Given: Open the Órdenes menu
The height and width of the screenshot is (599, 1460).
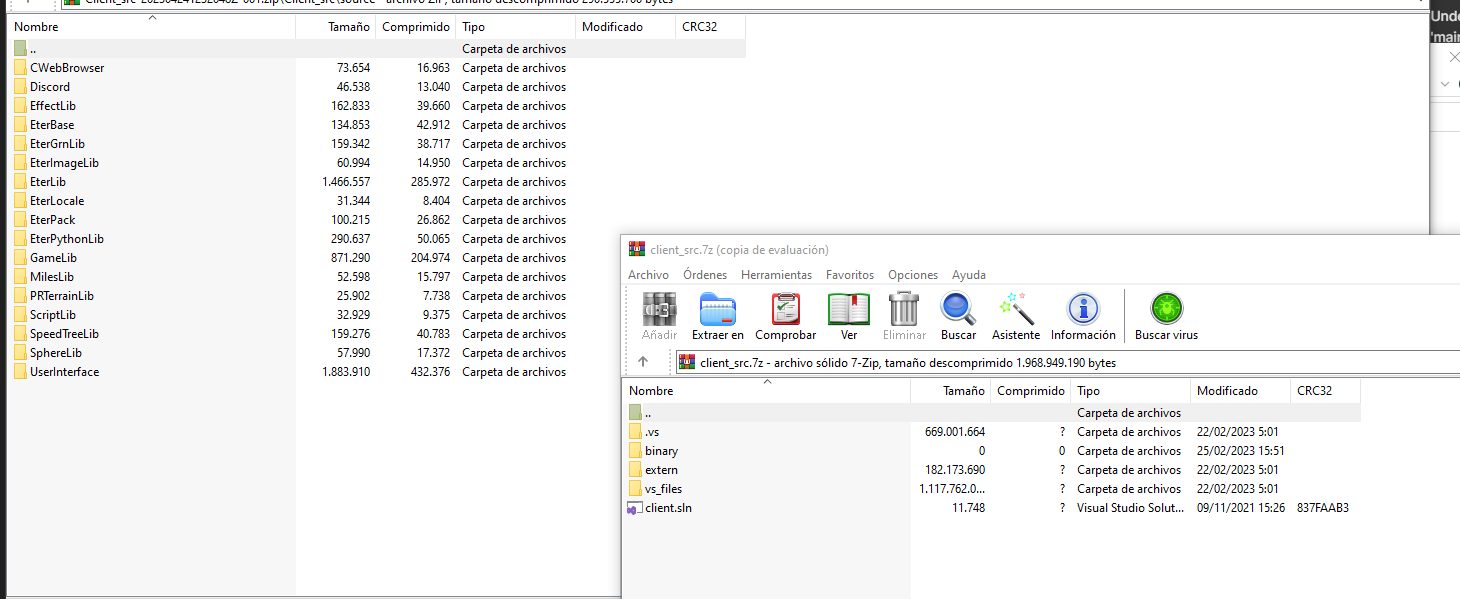Looking at the screenshot, I should 705,275.
